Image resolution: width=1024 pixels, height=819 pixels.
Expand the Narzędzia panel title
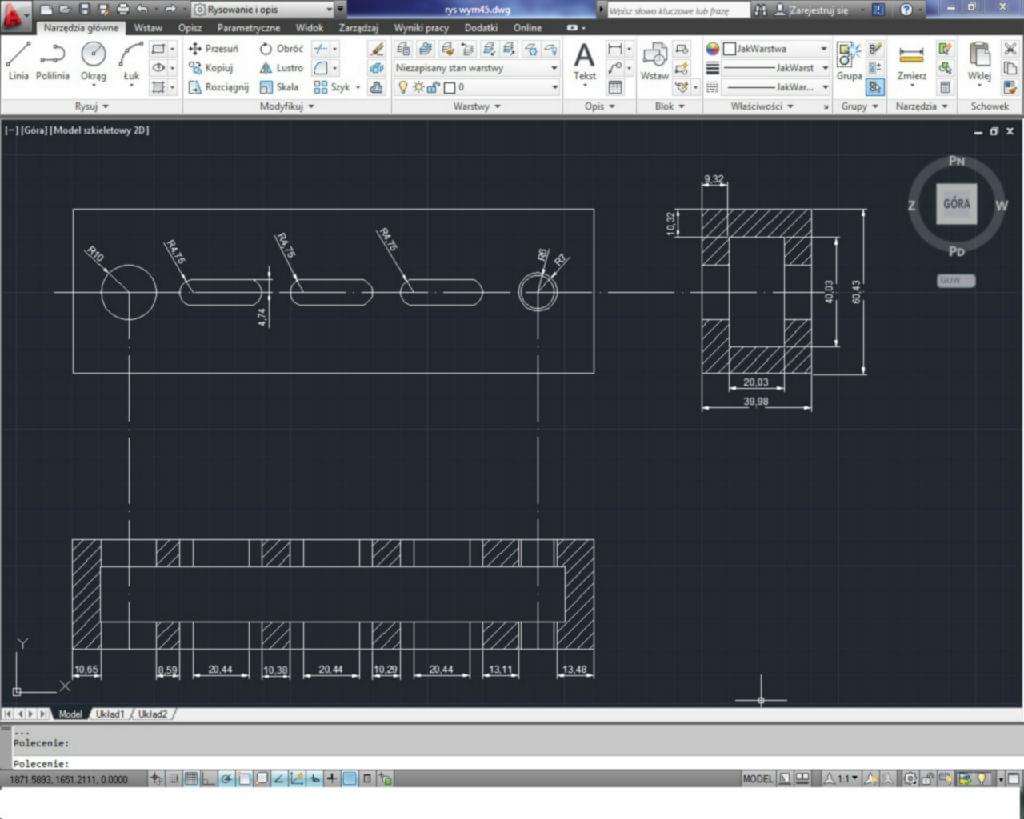(x=921, y=106)
